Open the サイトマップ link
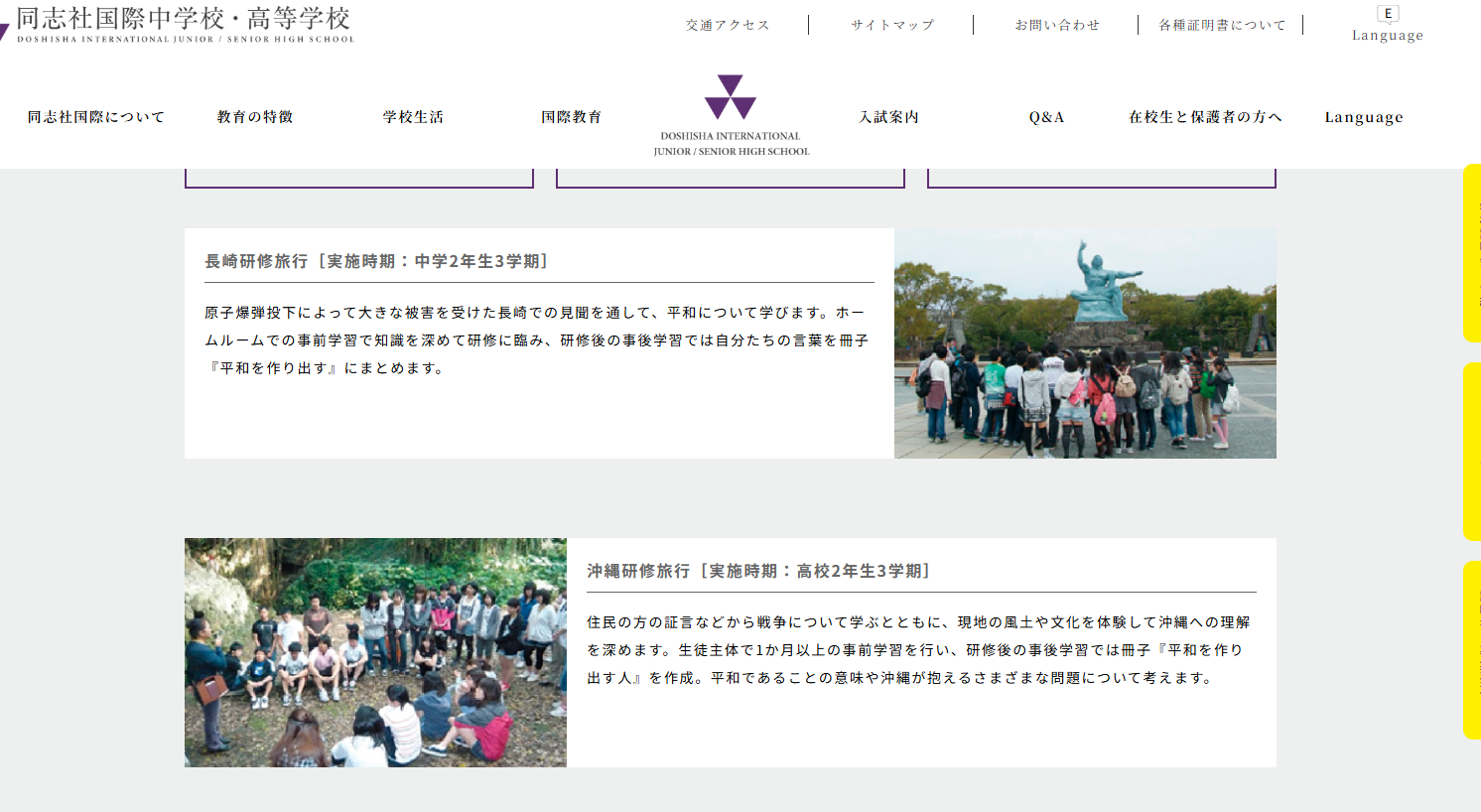Screen dimensions: 1481x812 (892, 25)
